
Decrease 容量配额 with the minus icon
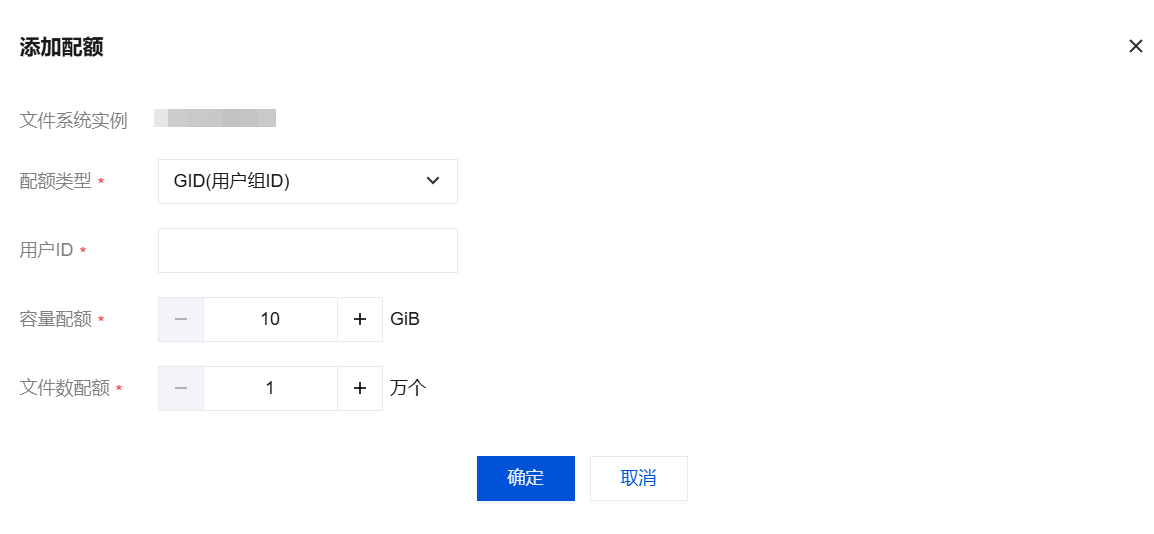(181, 319)
